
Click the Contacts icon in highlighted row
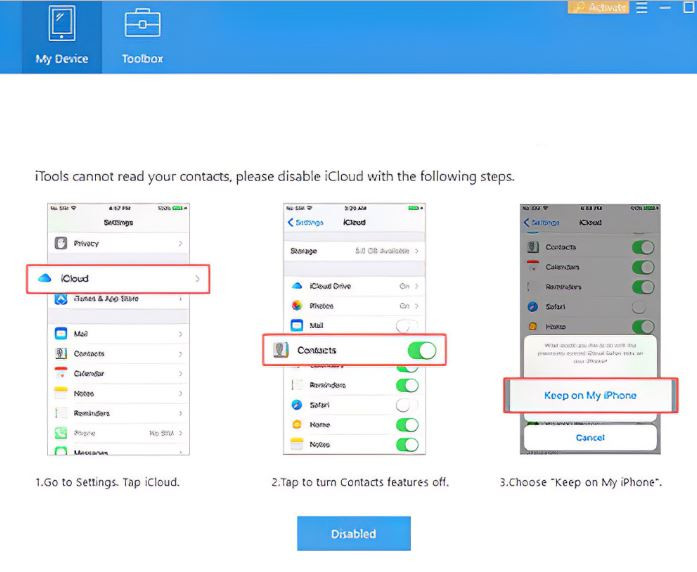pyautogui.click(x=280, y=350)
